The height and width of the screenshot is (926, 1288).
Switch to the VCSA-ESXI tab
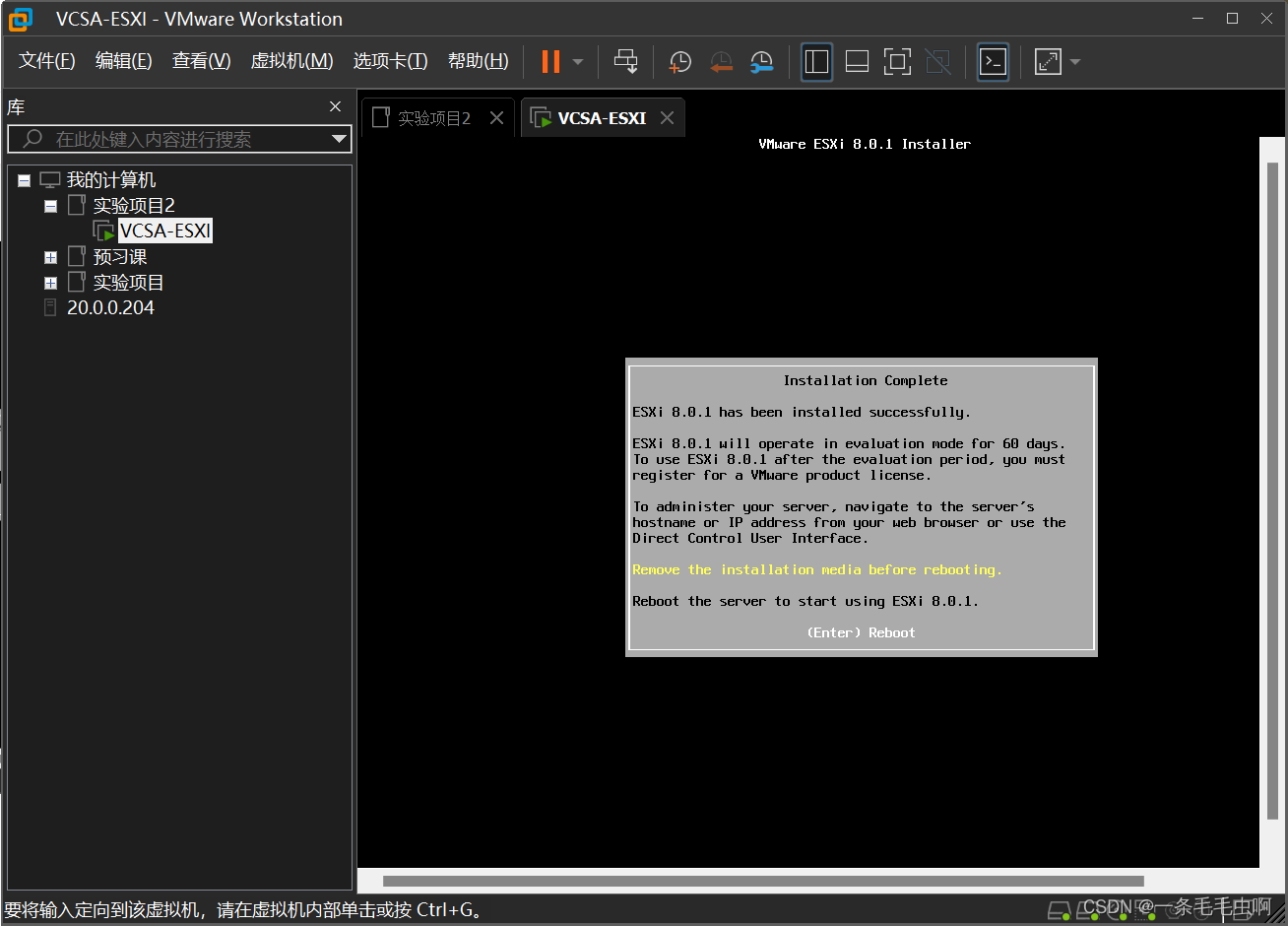(x=602, y=118)
